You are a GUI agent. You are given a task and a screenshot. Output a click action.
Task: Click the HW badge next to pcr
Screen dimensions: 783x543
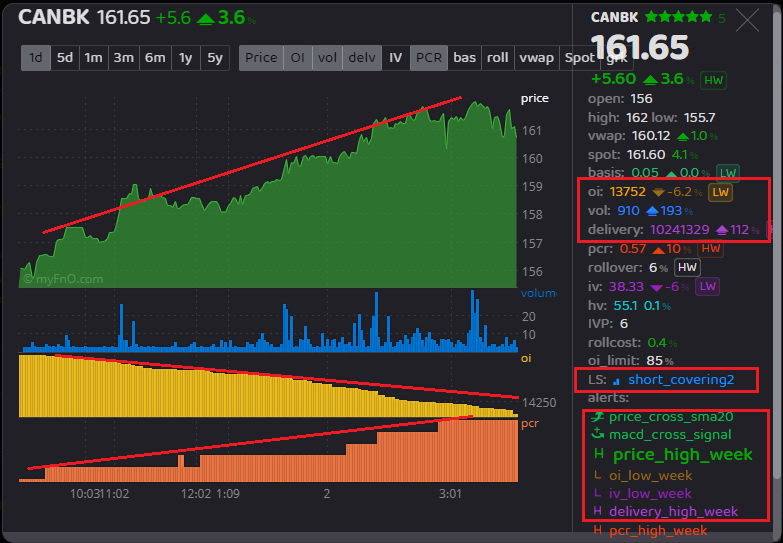(x=711, y=248)
